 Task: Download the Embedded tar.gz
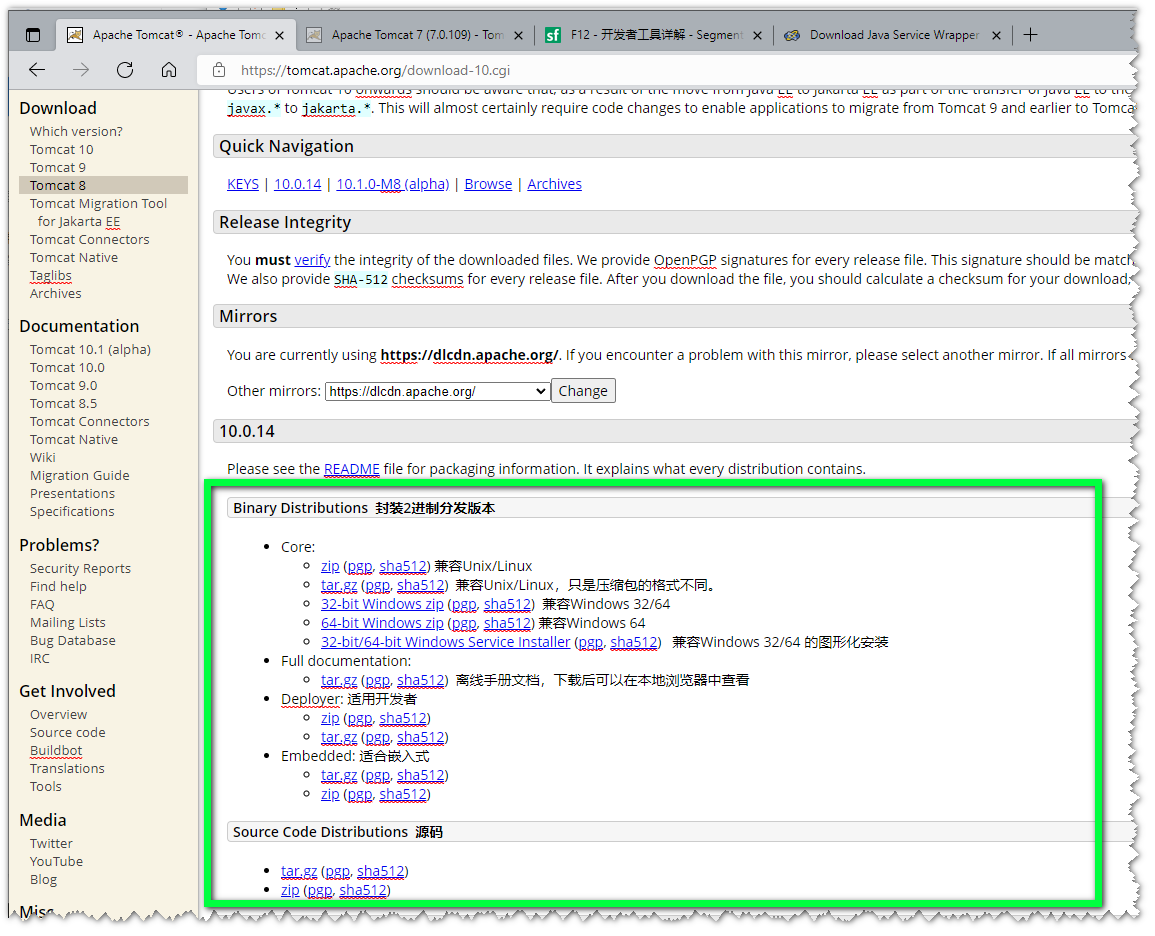pos(339,775)
